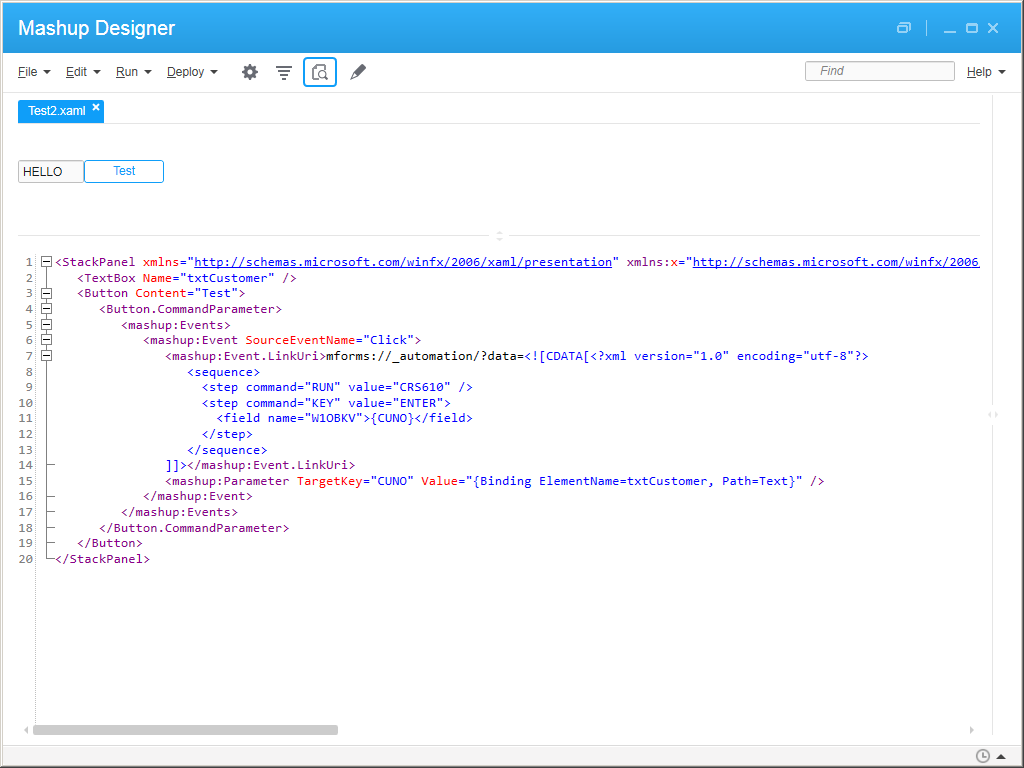Click the winfx/2006/xaml/presentation namespace link
Viewport: 1024px width, 768px height.
pos(402,262)
